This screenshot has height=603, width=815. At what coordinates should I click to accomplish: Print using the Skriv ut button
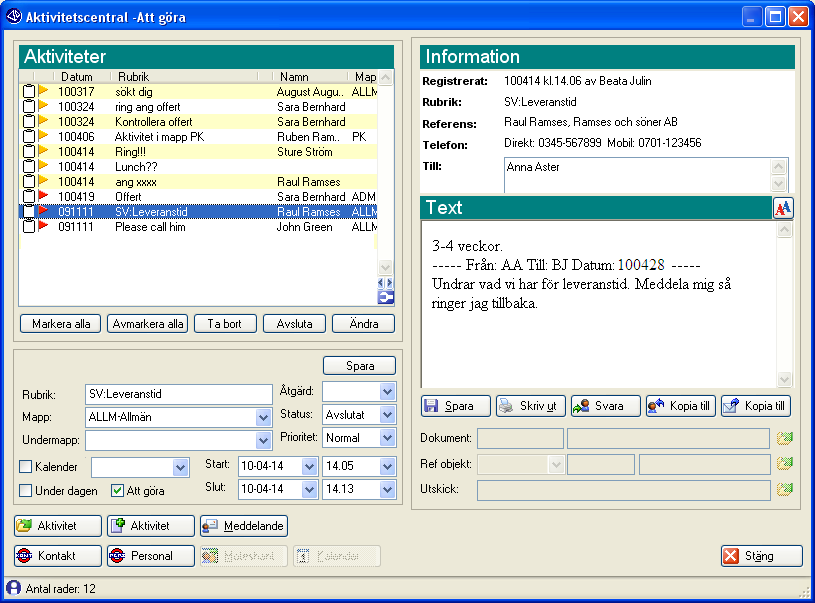pyautogui.click(x=531, y=406)
